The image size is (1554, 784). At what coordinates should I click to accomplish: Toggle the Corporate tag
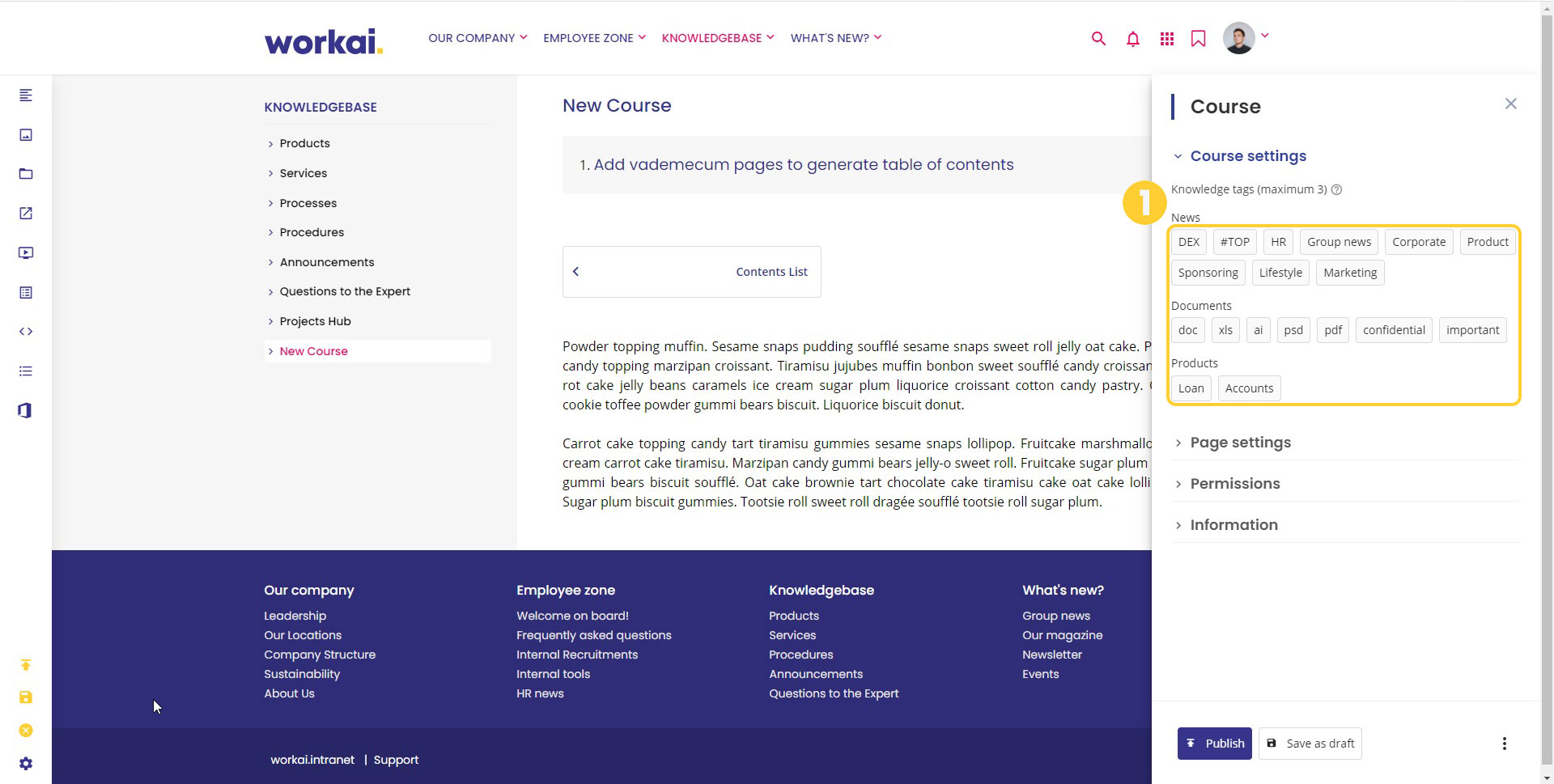click(1419, 242)
